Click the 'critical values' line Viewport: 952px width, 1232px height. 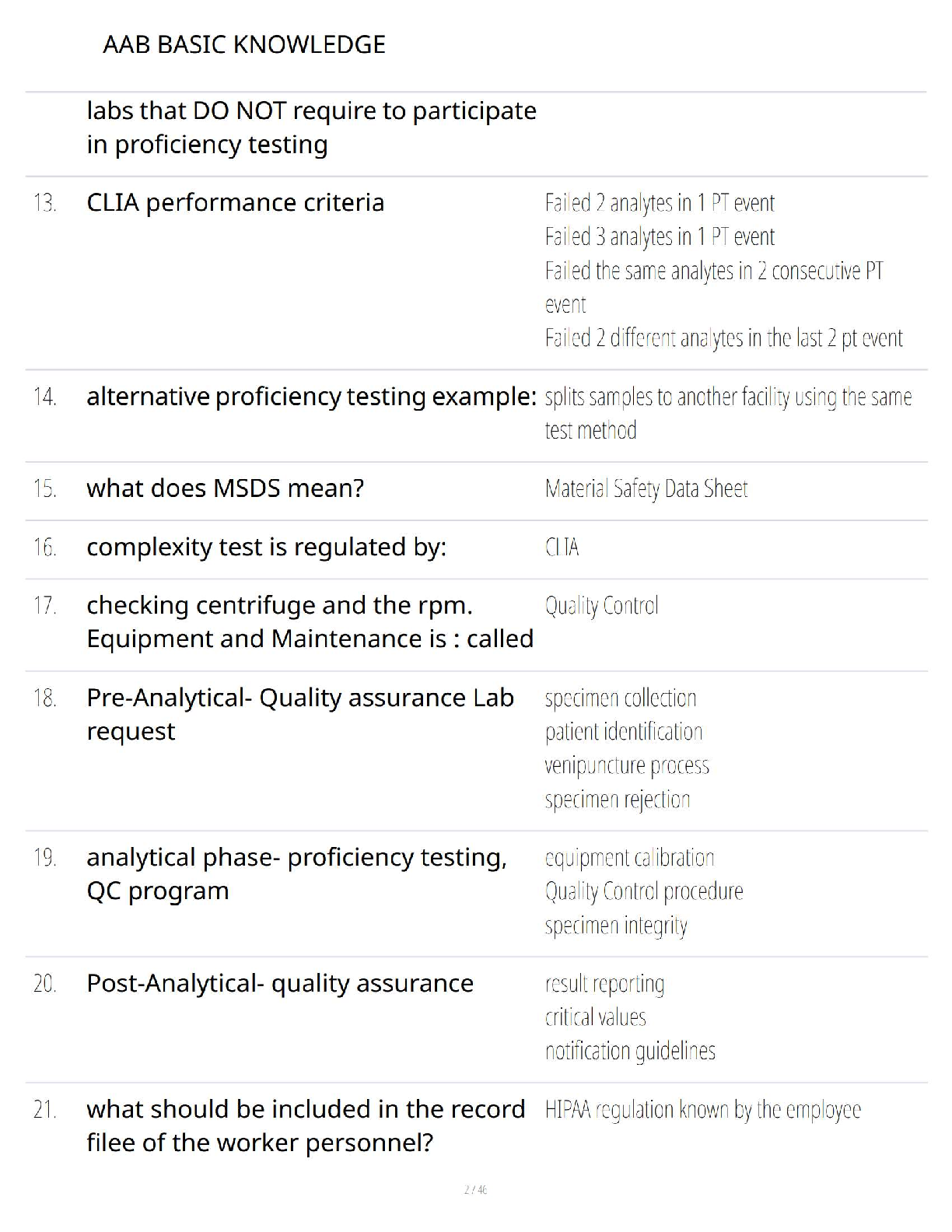(x=595, y=1017)
